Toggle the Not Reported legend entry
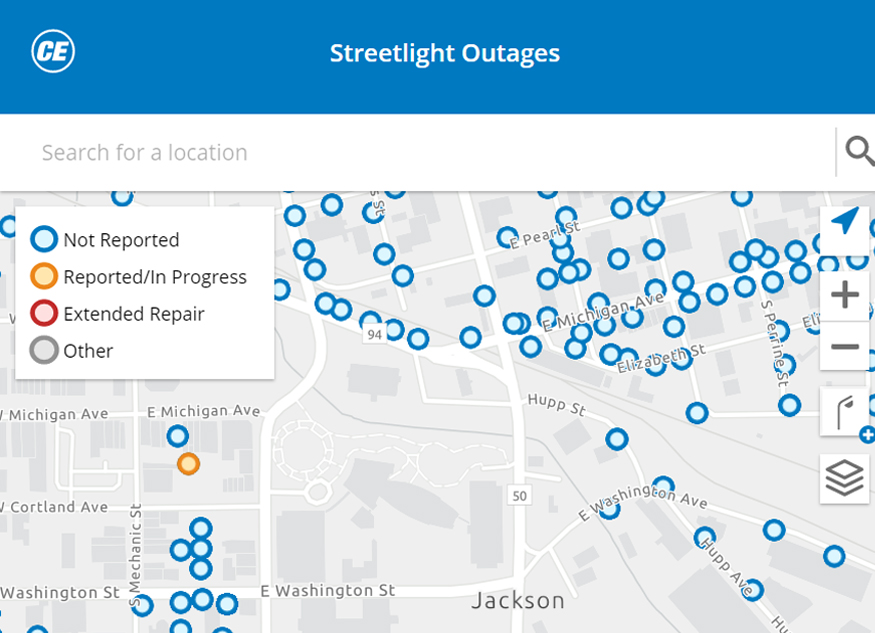 105,239
